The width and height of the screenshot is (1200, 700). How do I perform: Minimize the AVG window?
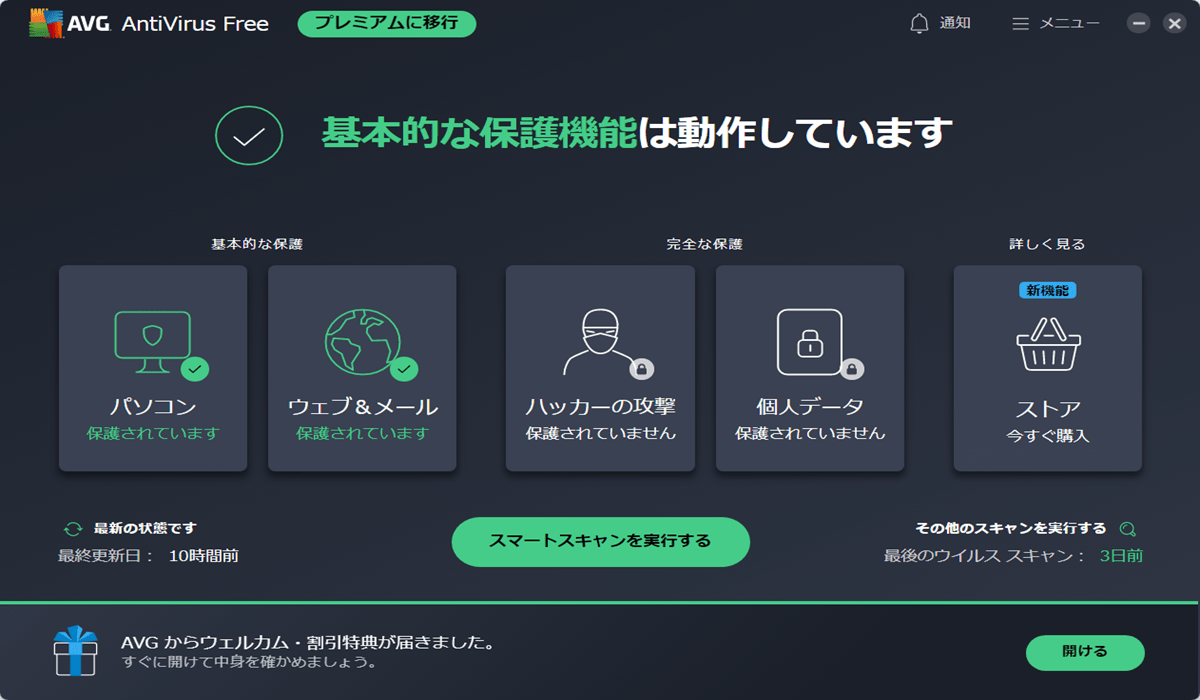(x=1138, y=23)
